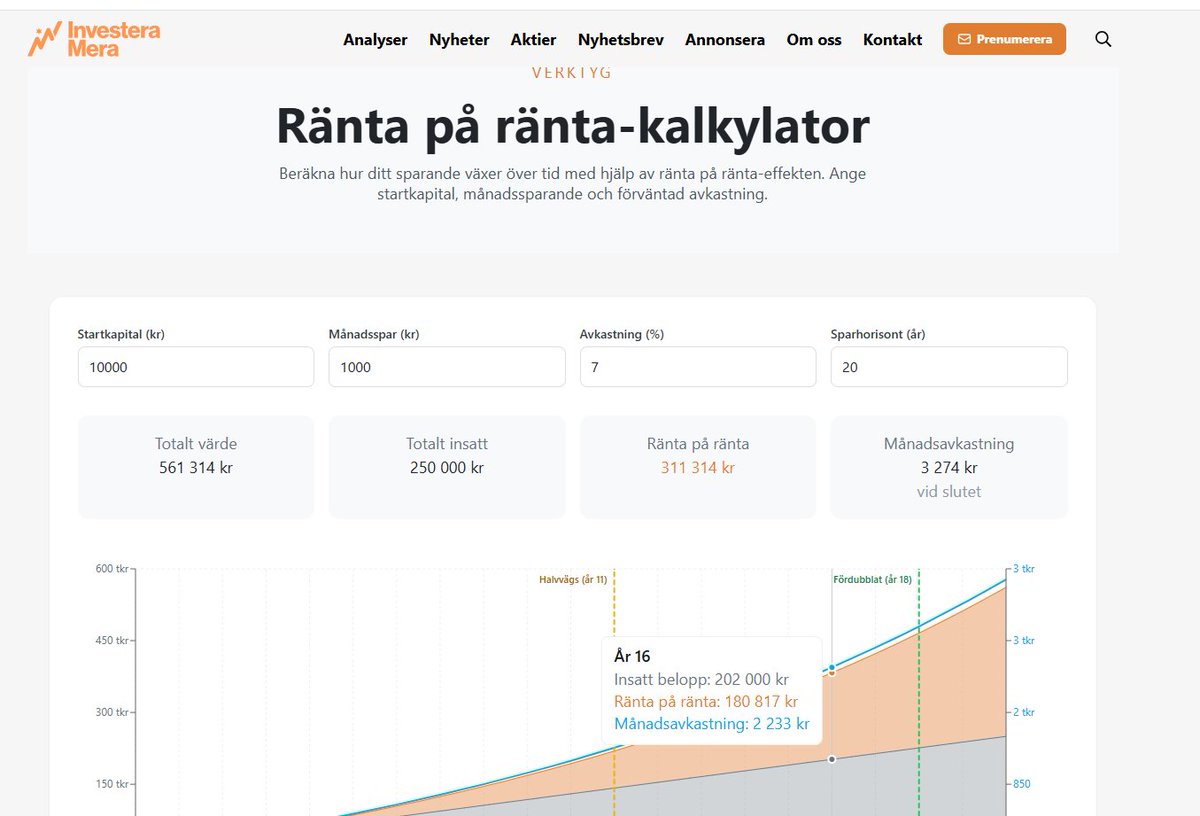This screenshot has width=1200, height=816.
Task: Click the orange Prenumerera button
Action: pyautogui.click(x=1004, y=39)
